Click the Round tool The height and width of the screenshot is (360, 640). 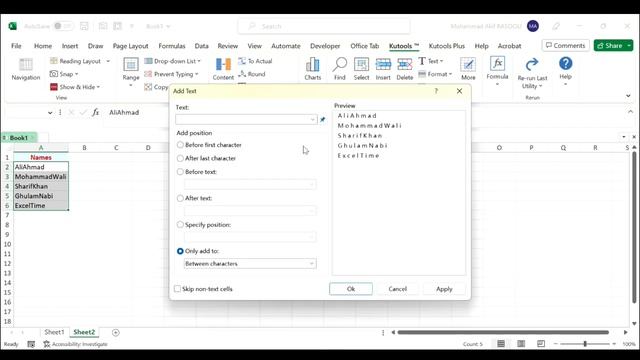[252, 74]
